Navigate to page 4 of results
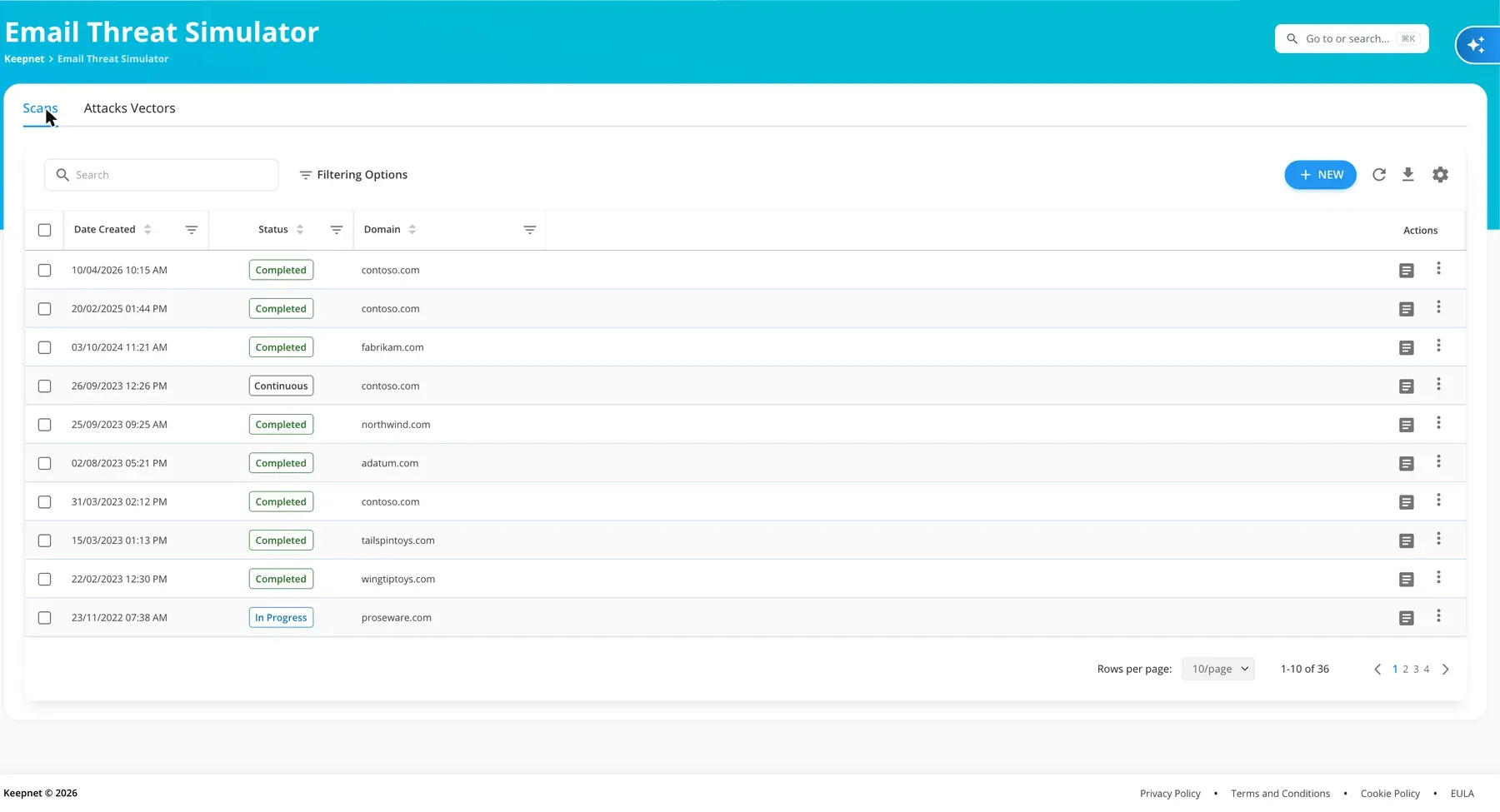The width and height of the screenshot is (1500, 812). 1427,670
